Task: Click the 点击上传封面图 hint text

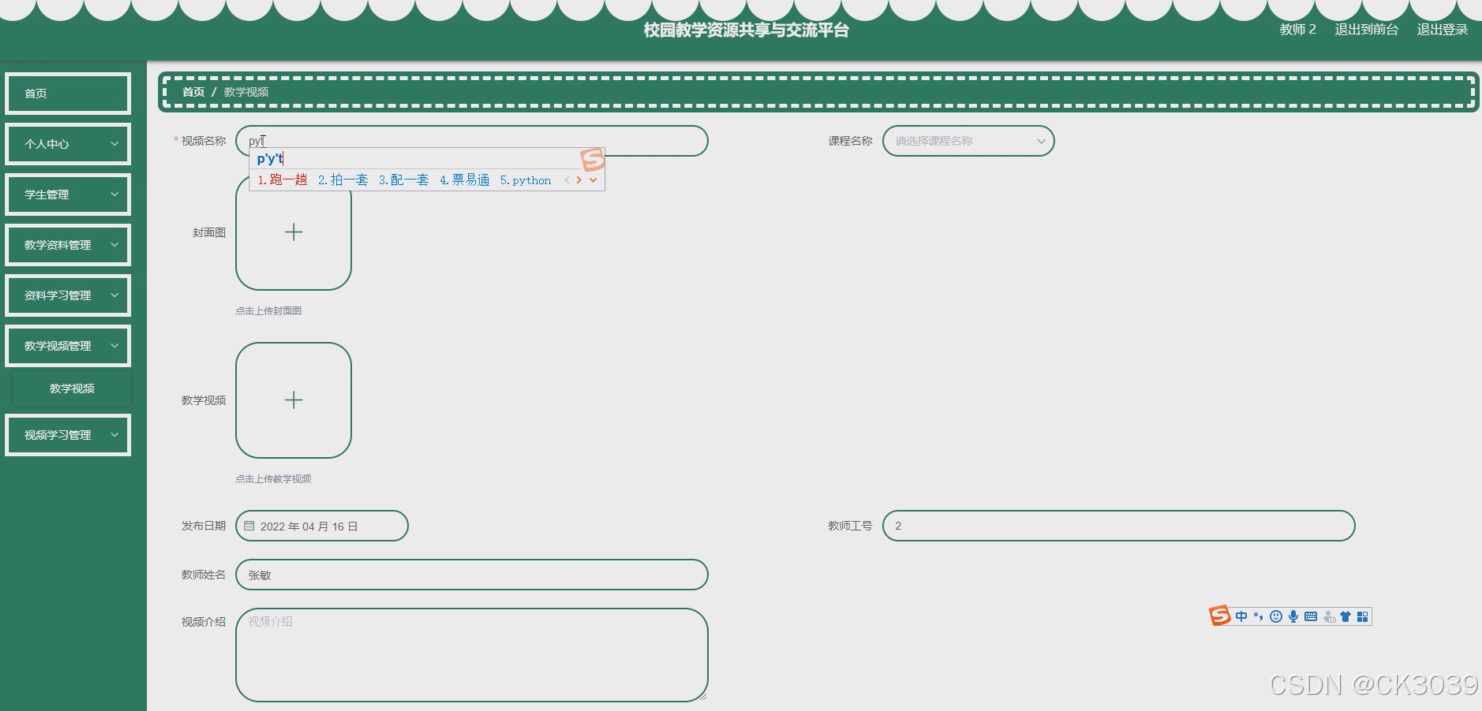Action: coord(268,311)
